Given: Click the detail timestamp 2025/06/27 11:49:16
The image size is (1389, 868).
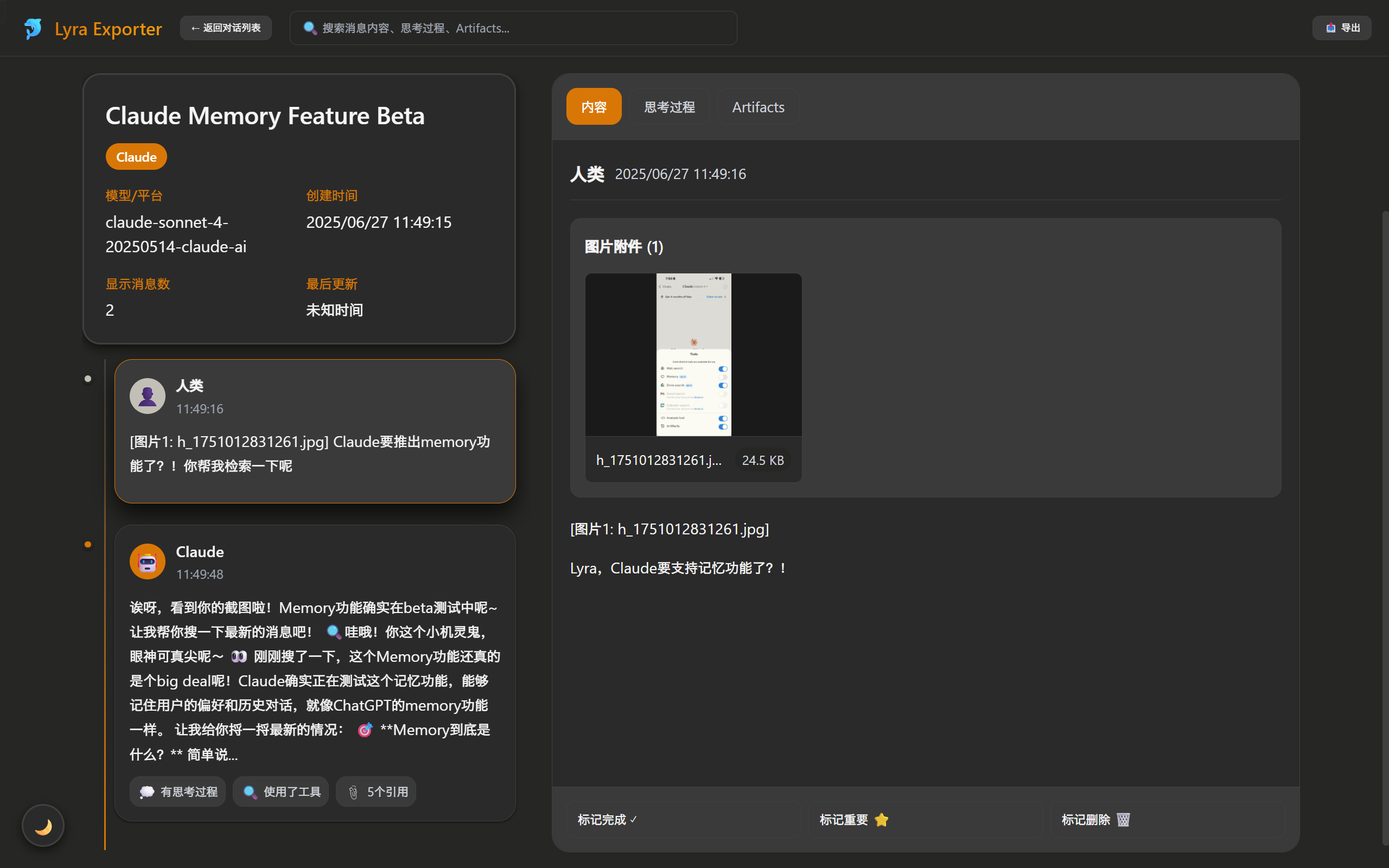Looking at the screenshot, I should coord(680,174).
